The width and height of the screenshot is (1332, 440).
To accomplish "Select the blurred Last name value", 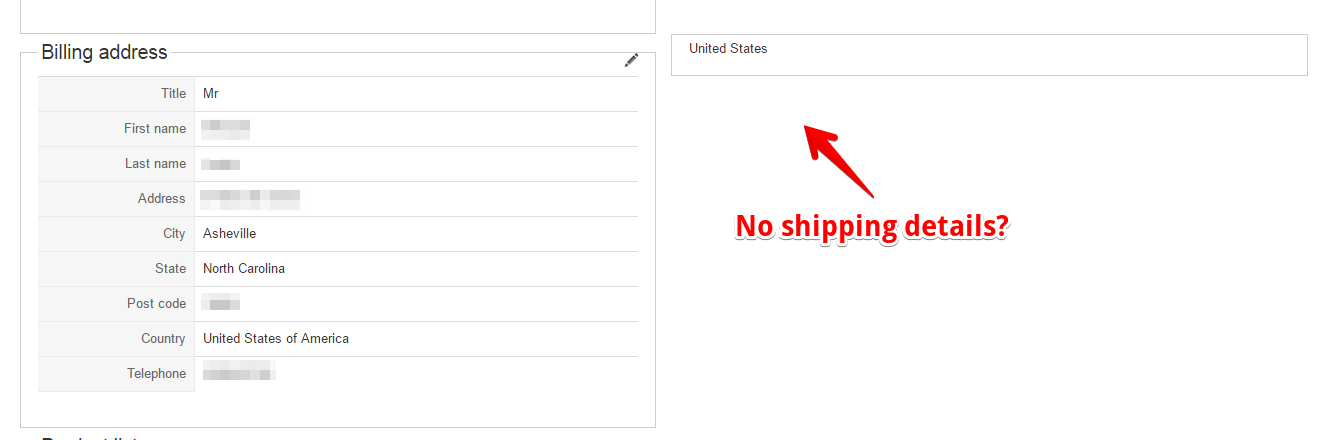I will coord(221,164).
